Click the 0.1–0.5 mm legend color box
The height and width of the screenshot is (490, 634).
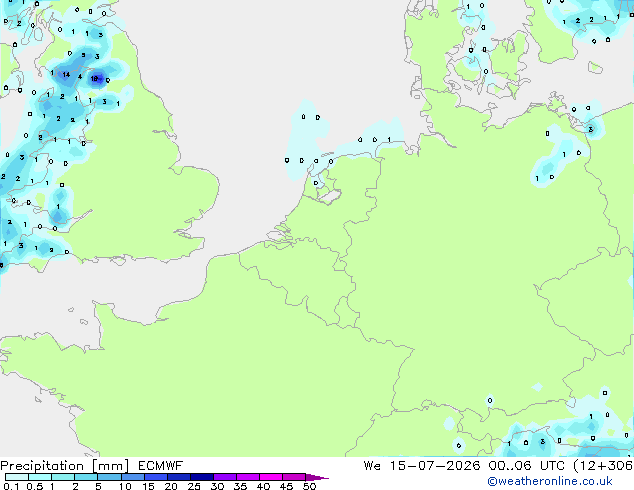coord(17,477)
